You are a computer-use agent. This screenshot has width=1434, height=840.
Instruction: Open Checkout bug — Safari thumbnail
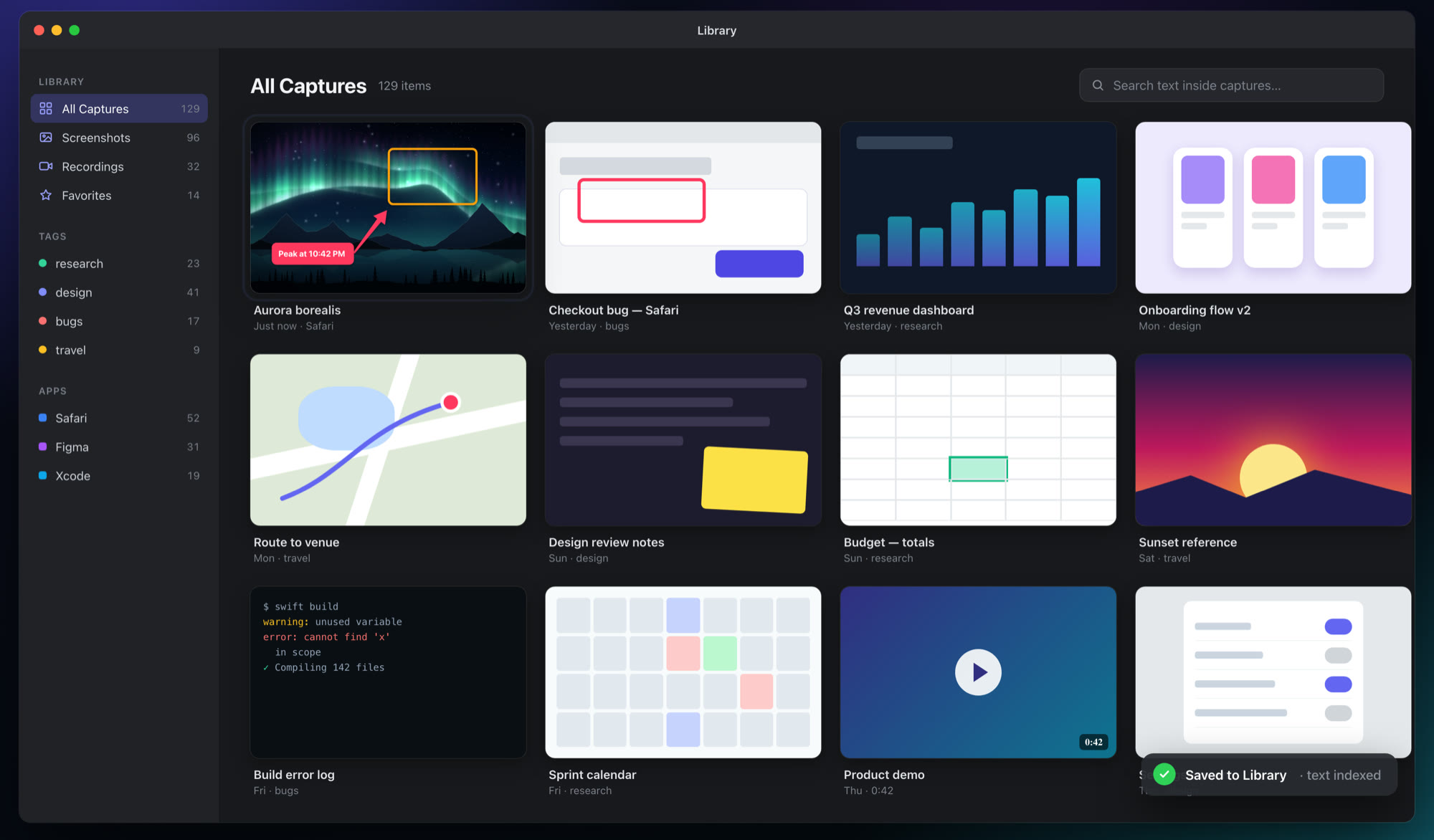pos(683,207)
